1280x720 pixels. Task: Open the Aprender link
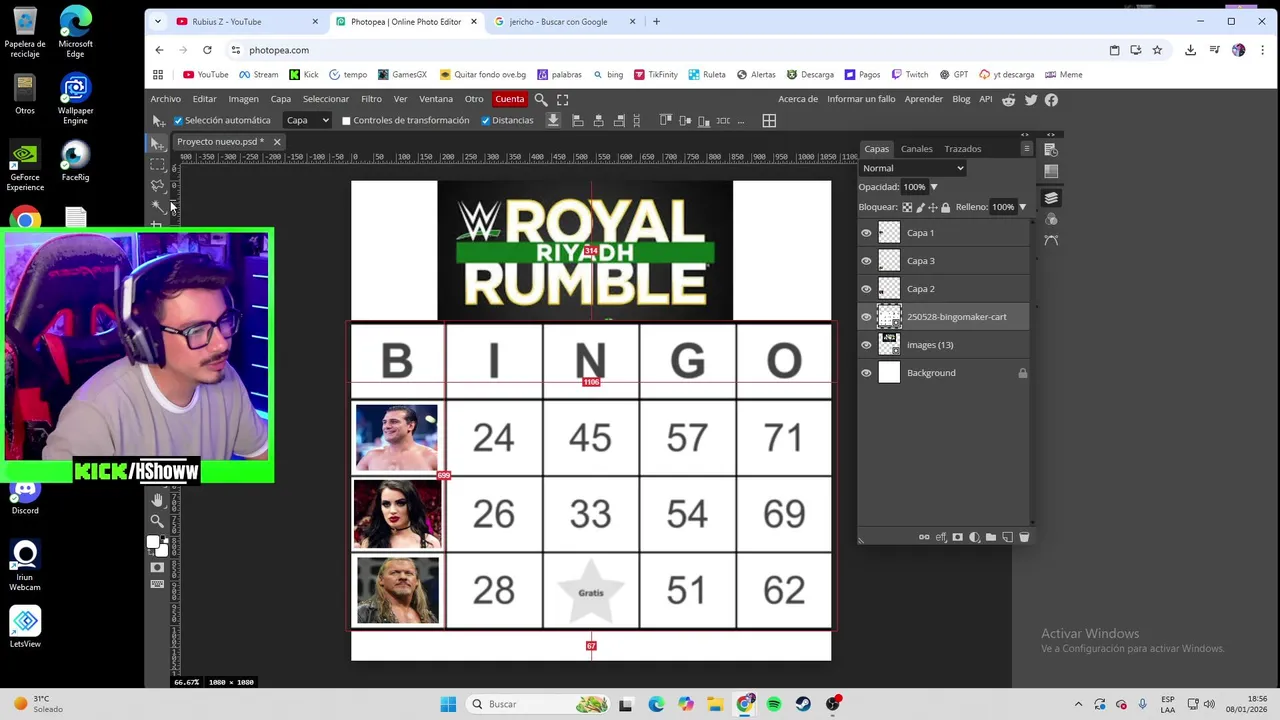(x=924, y=99)
